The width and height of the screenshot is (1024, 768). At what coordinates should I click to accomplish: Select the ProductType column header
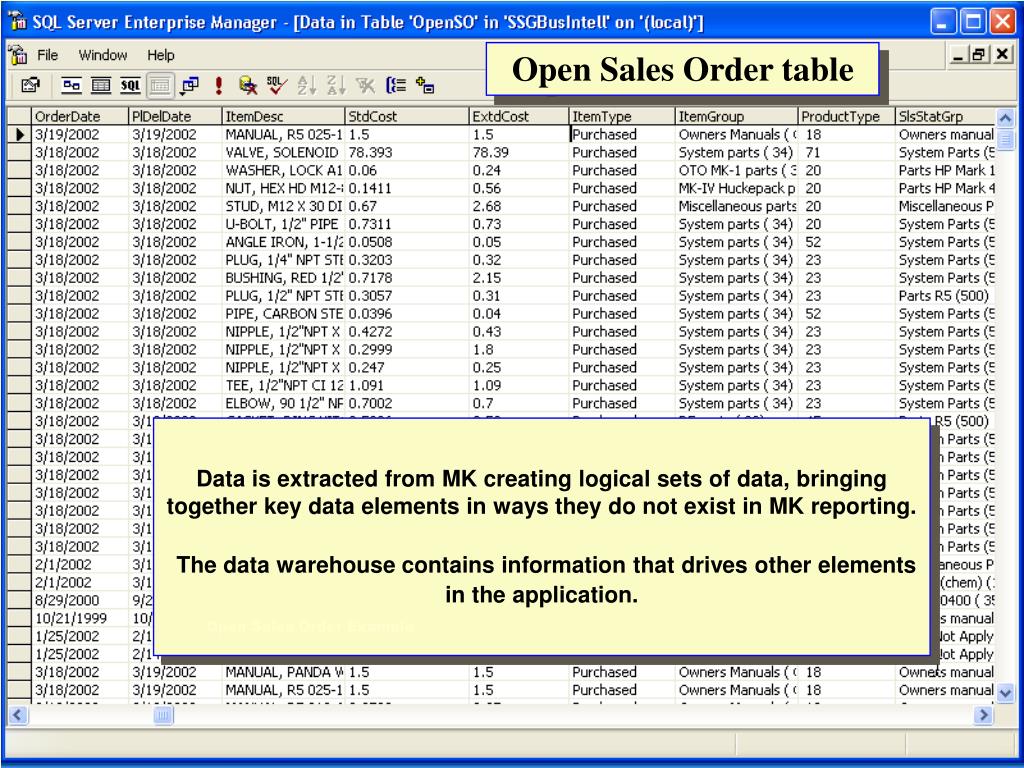(x=847, y=116)
